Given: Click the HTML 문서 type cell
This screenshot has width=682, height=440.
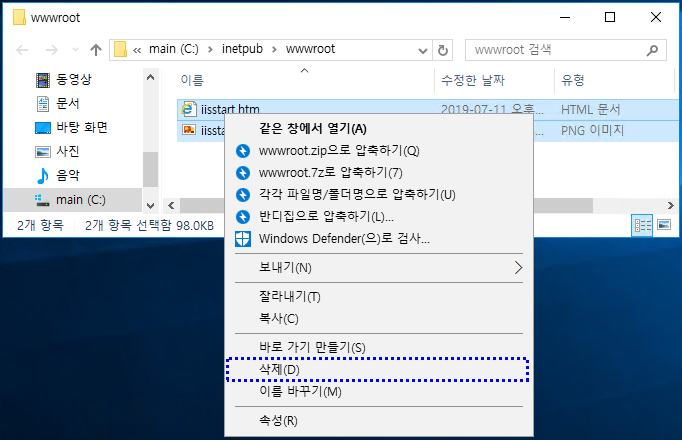Looking at the screenshot, I should [590, 110].
